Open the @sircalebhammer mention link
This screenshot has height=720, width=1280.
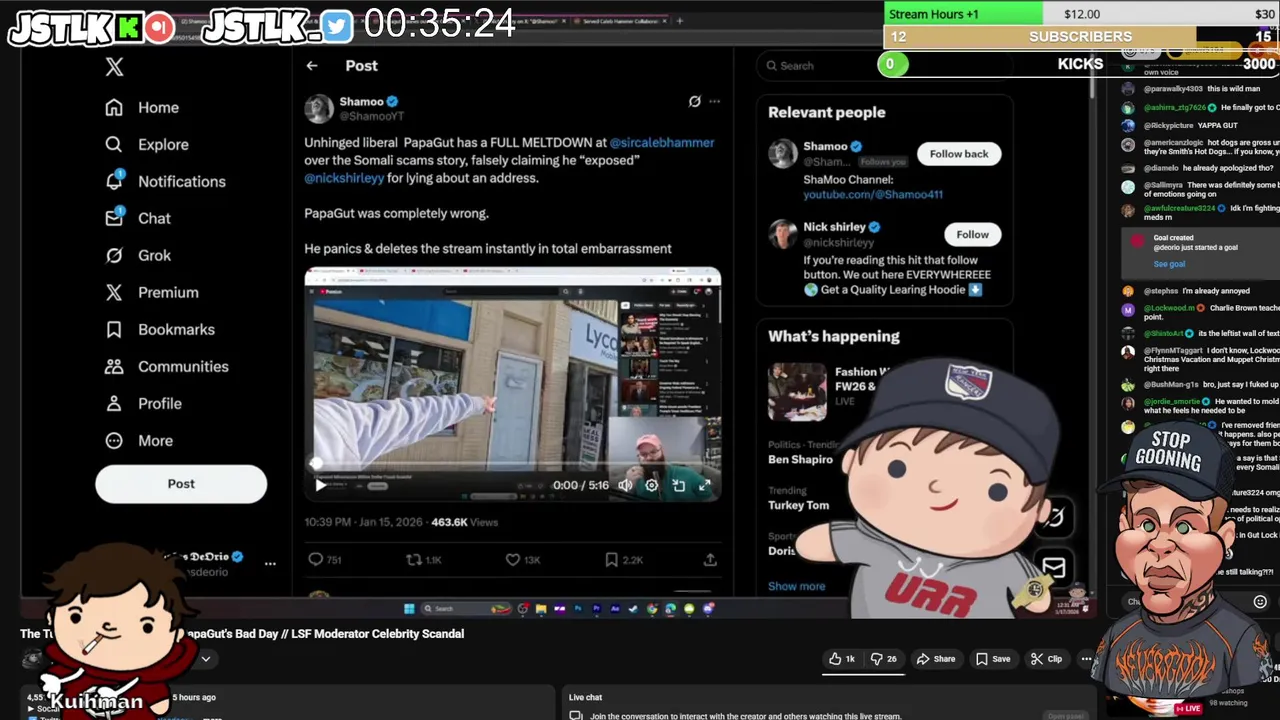coord(662,143)
